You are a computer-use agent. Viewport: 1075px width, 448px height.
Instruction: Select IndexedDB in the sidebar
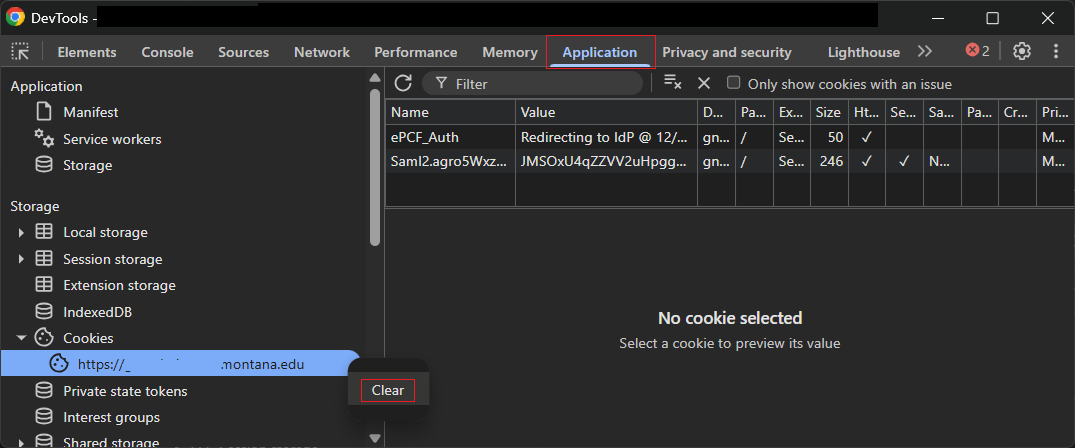(97, 312)
